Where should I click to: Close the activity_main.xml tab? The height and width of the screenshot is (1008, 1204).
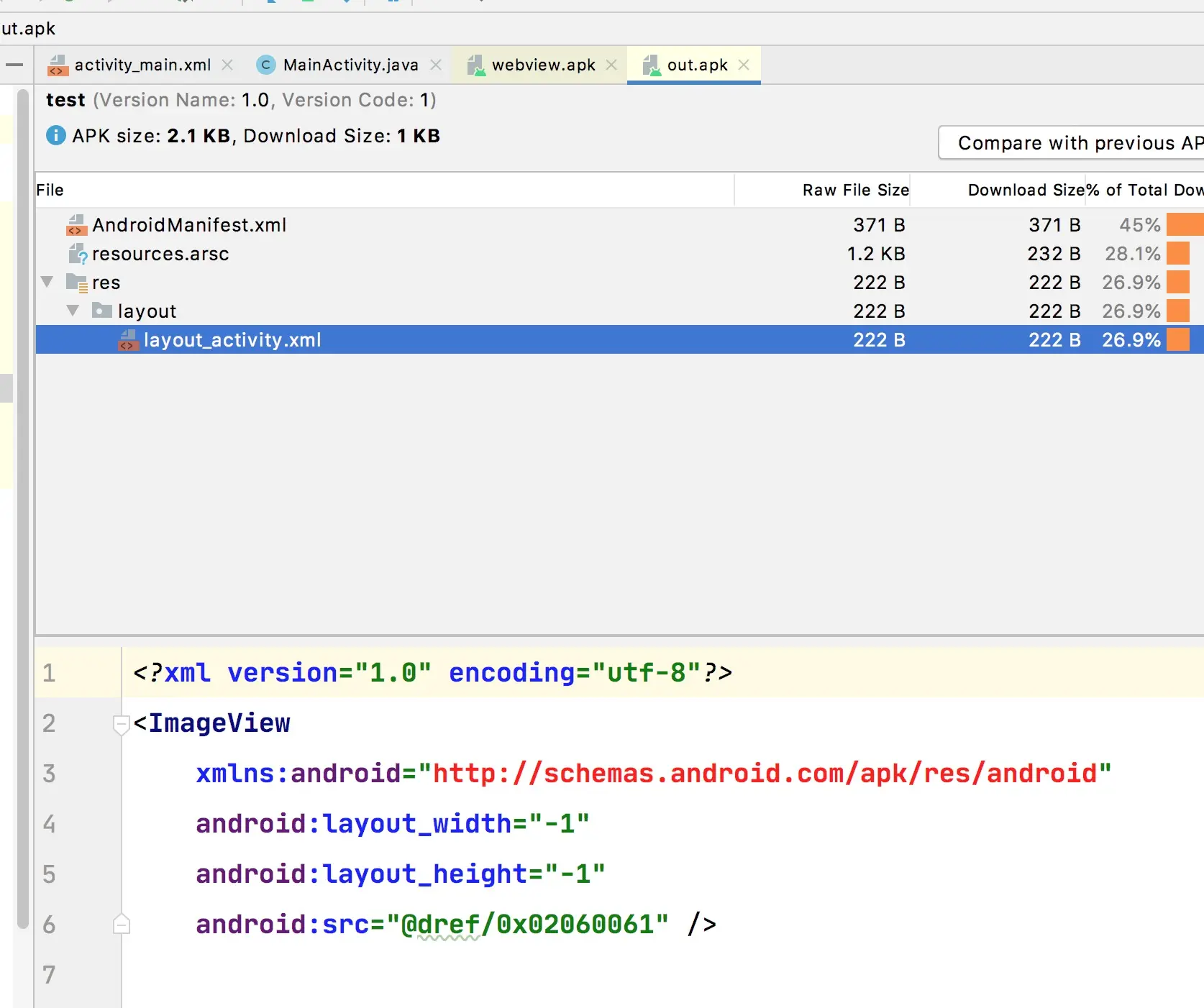pos(227,65)
